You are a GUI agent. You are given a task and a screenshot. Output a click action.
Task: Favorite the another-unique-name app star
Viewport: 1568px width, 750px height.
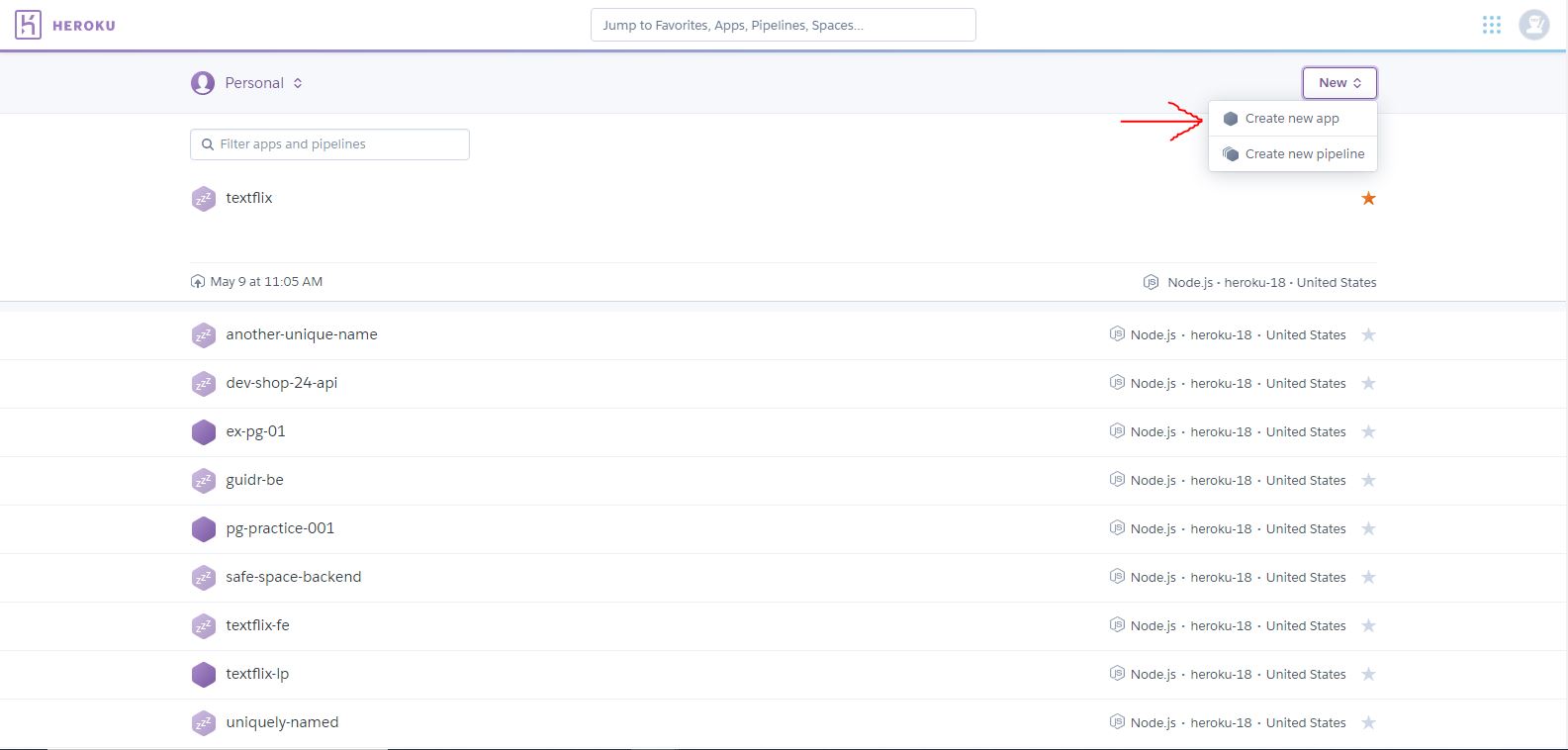(1368, 335)
